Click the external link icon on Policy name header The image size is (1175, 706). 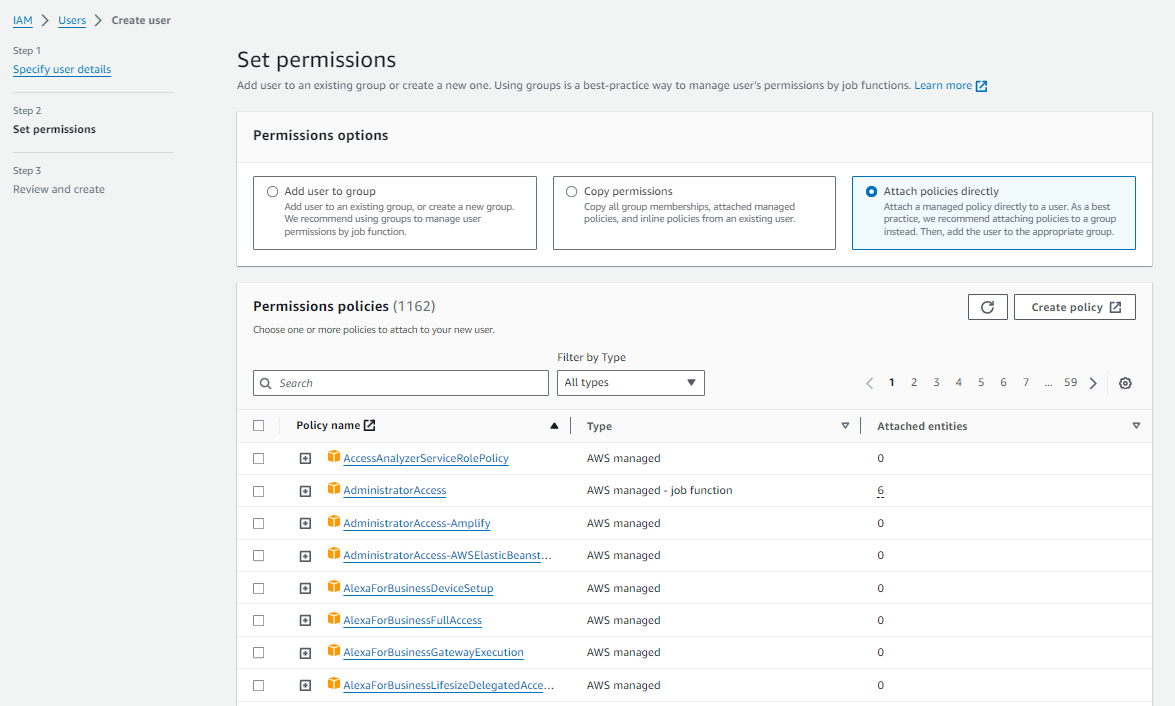point(367,424)
